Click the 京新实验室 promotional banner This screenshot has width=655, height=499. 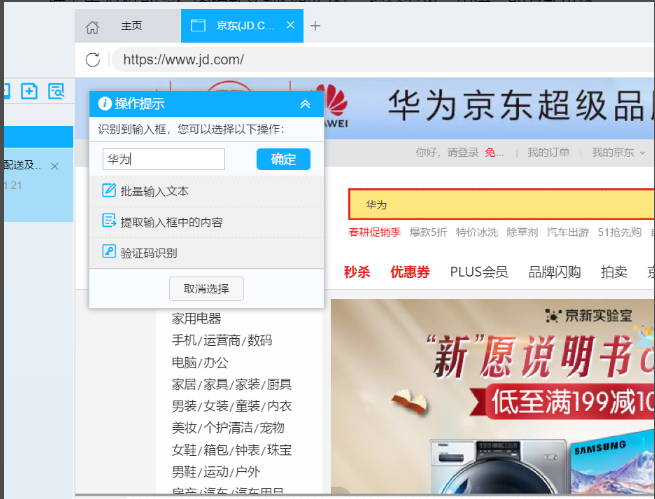(x=493, y=397)
